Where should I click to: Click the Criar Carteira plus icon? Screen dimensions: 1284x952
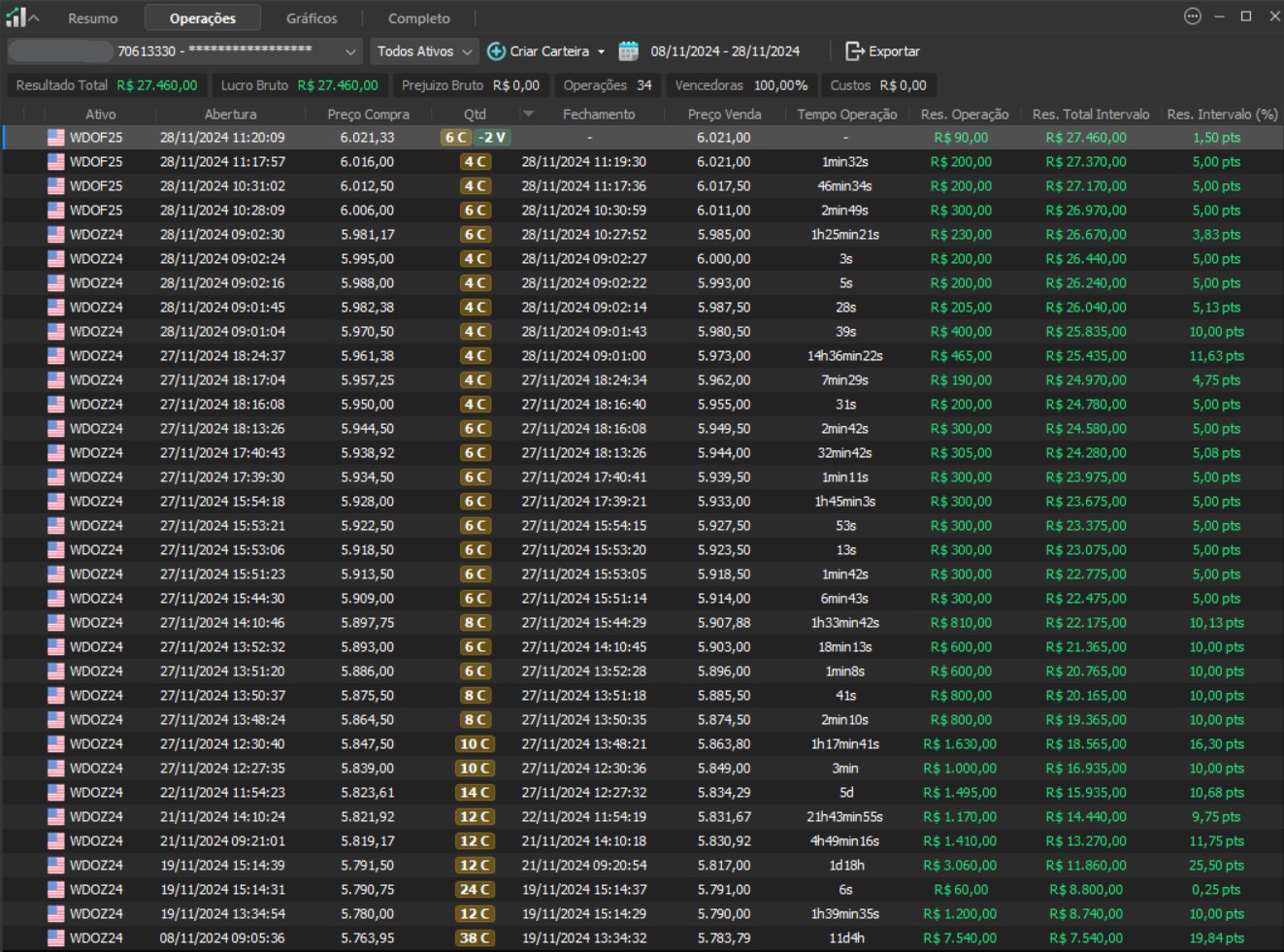click(x=496, y=51)
